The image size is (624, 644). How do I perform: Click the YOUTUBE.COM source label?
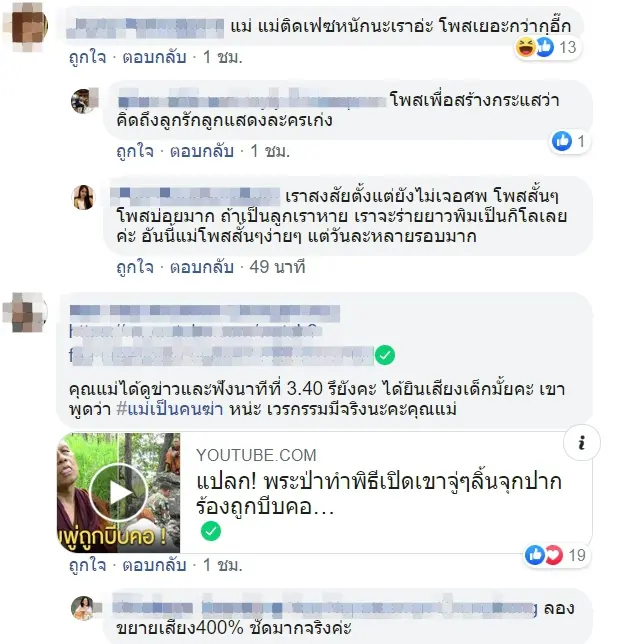coord(256,455)
